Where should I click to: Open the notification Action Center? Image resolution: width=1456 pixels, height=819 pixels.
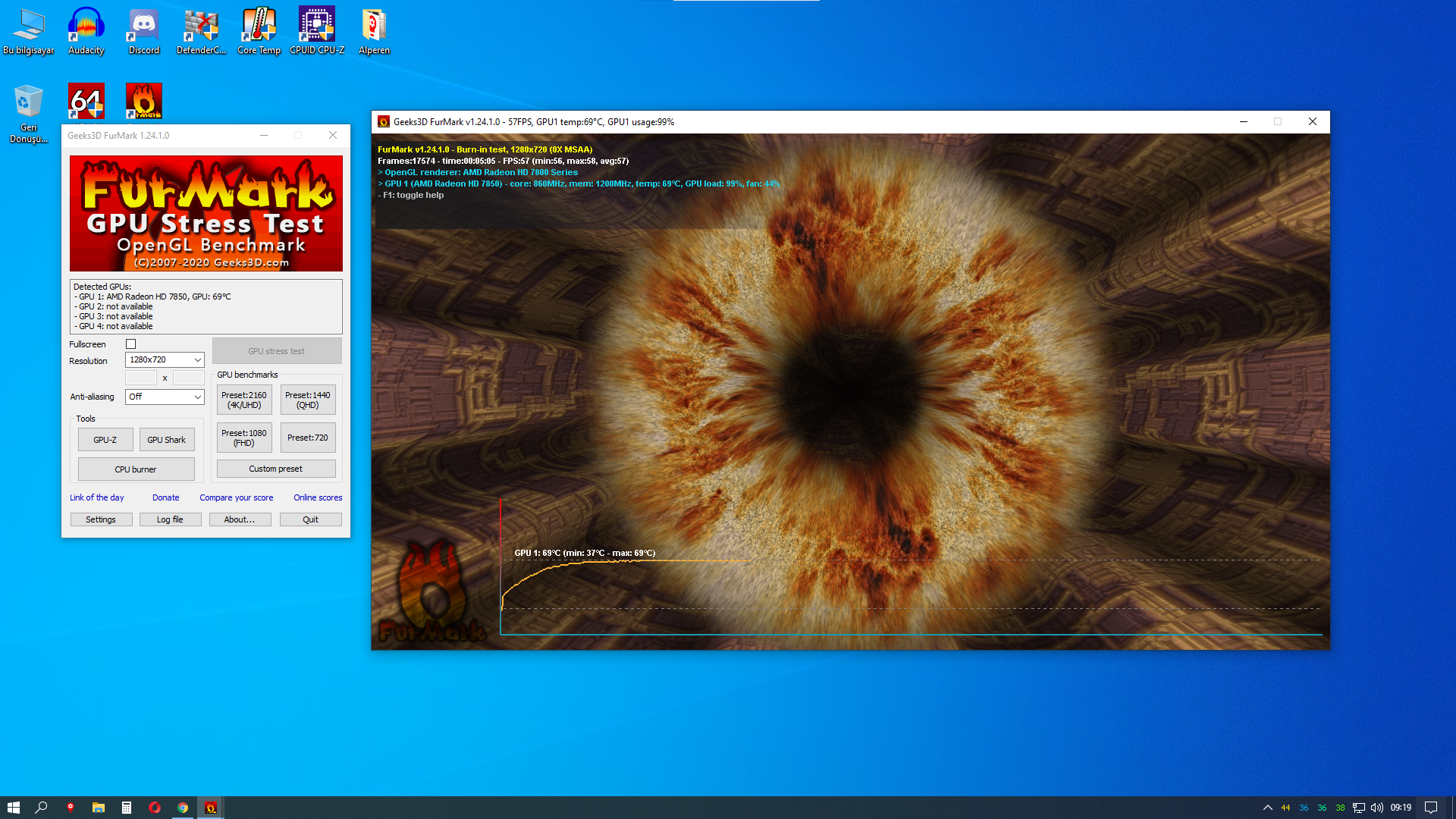pyautogui.click(x=1431, y=808)
